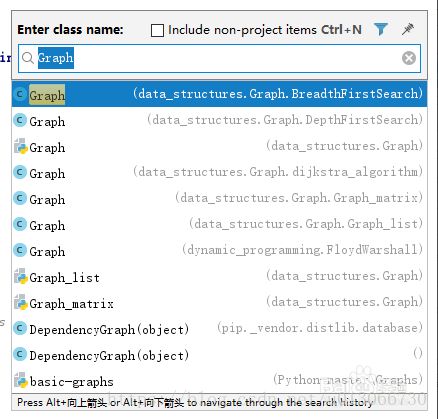This screenshot has width=438, height=419.
Task: Click class icon of the FloydWarshall Graph
Action: pyautogui.click(x=20, y=250)
